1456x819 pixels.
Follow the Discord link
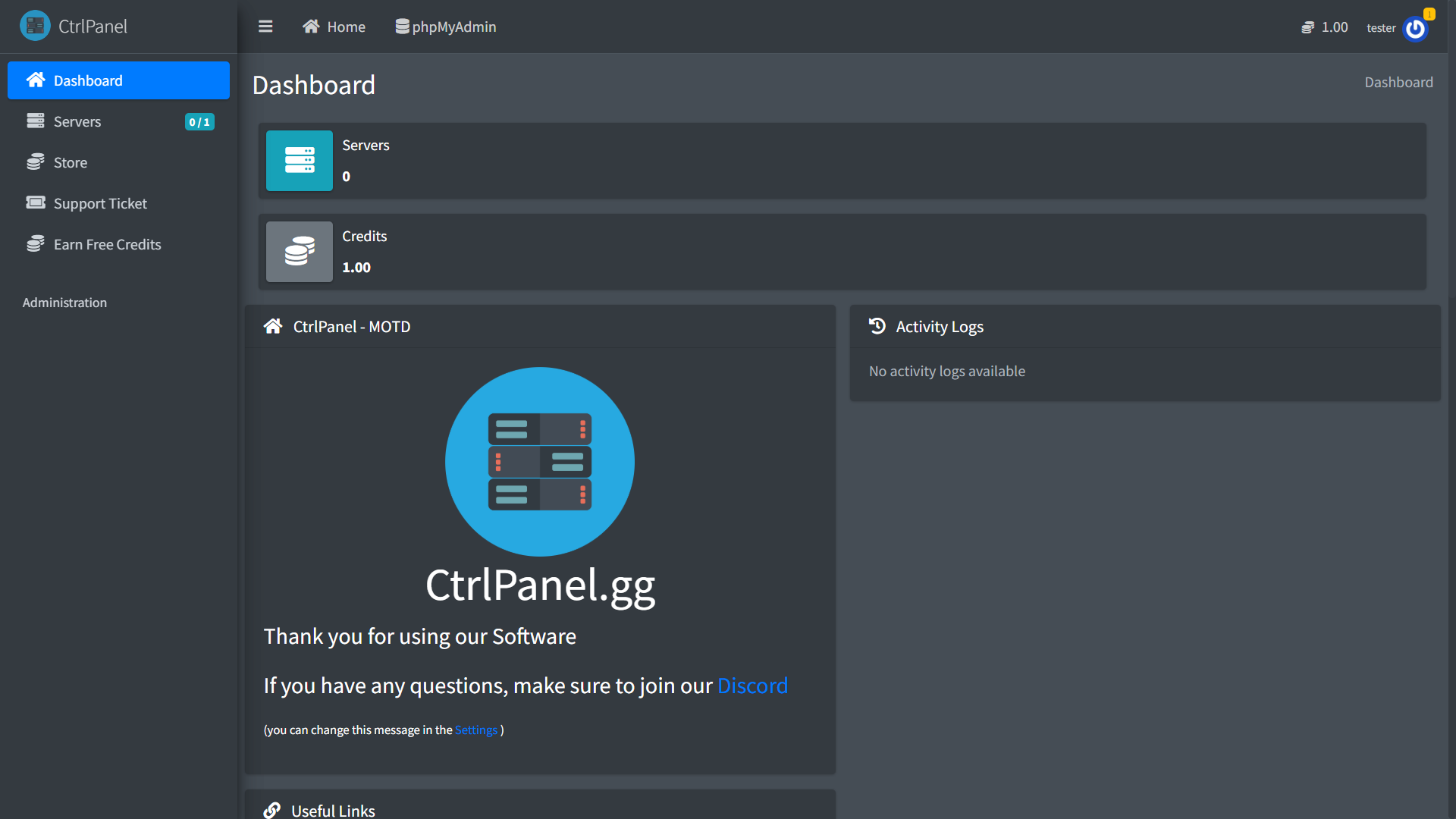pyautogui.click(x=752, y=686)
